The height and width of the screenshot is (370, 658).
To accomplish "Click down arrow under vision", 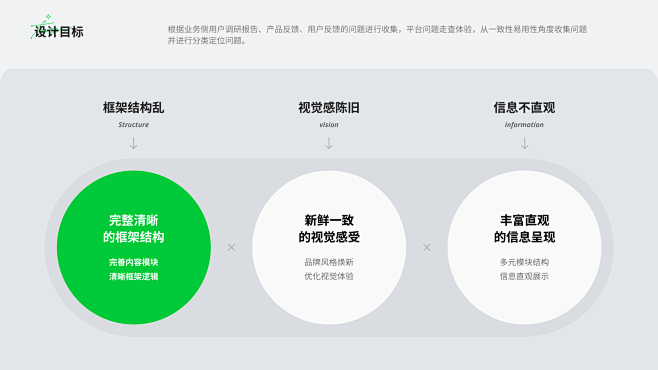I will pos(329,143).
